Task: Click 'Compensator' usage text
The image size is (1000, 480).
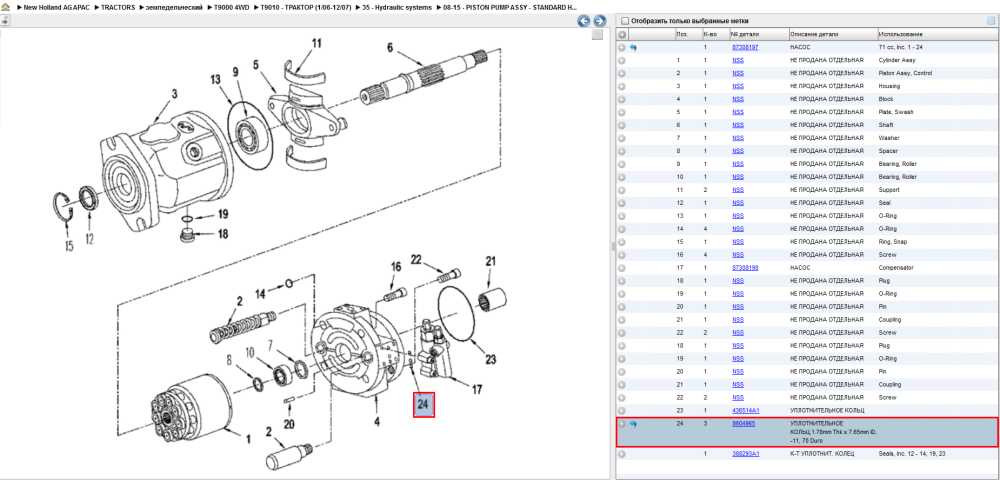Action: click(895, 268)
